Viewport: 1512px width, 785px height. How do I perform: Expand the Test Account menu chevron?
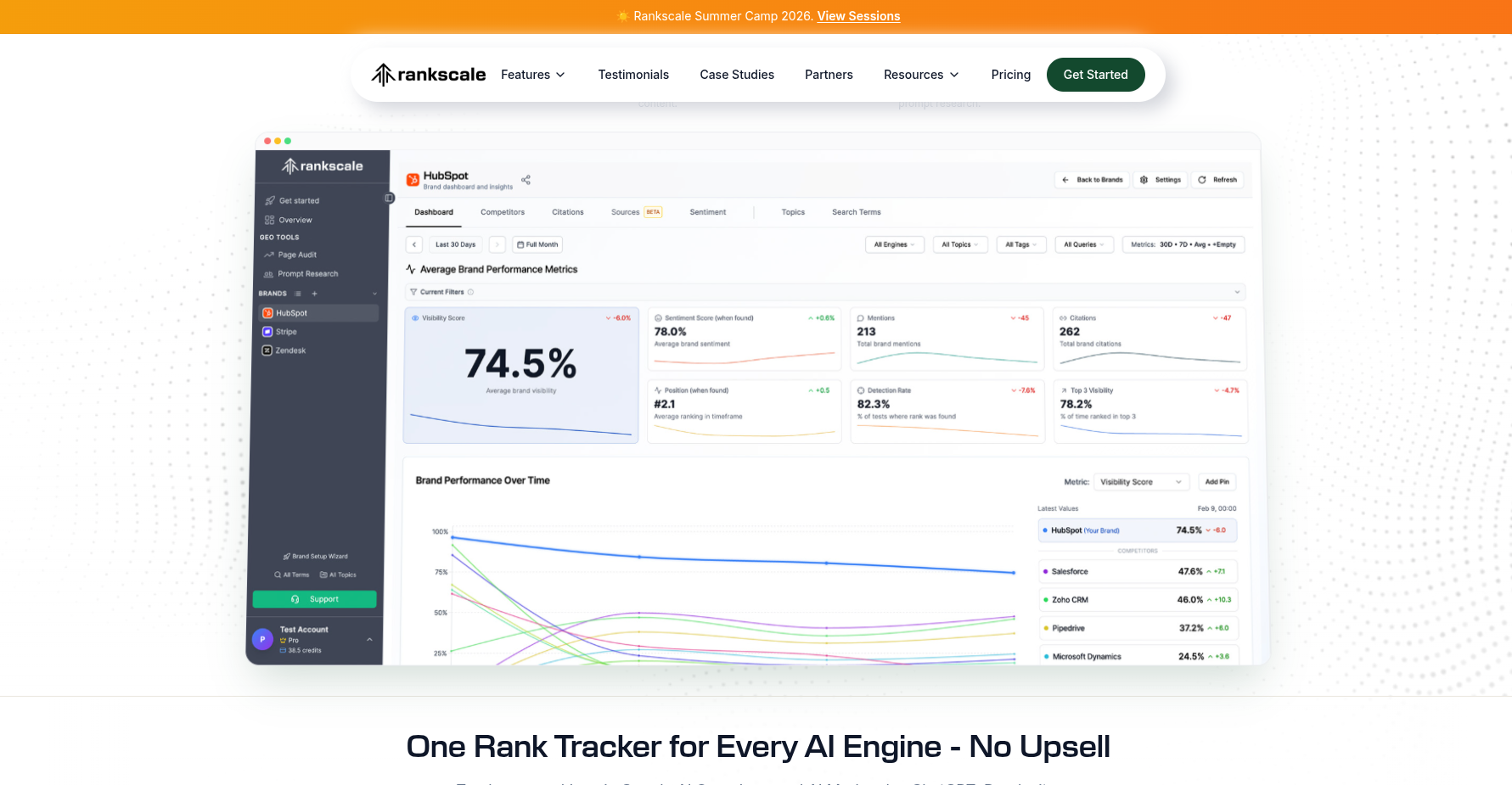pos(369,639)
